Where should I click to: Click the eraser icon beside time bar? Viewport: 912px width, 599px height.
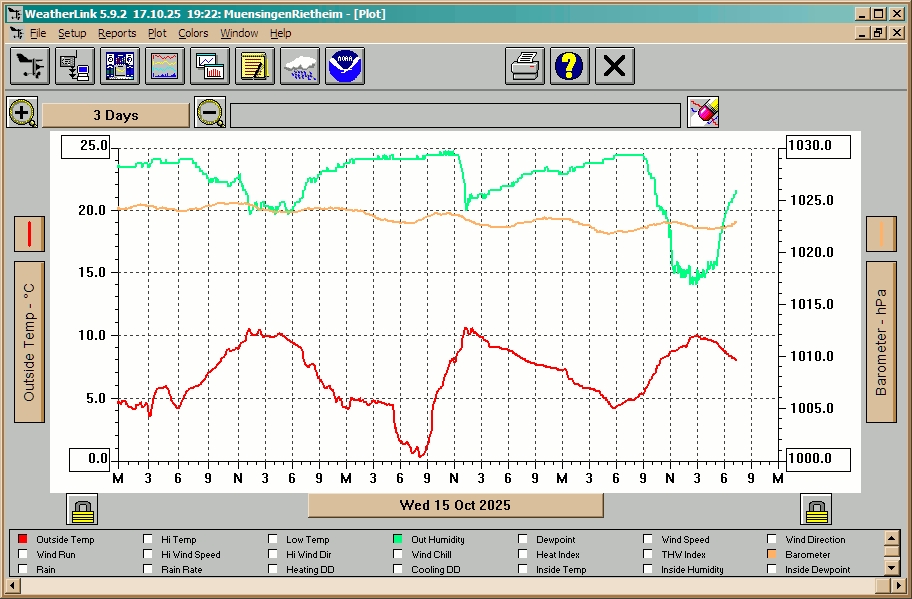coord(704,112)
